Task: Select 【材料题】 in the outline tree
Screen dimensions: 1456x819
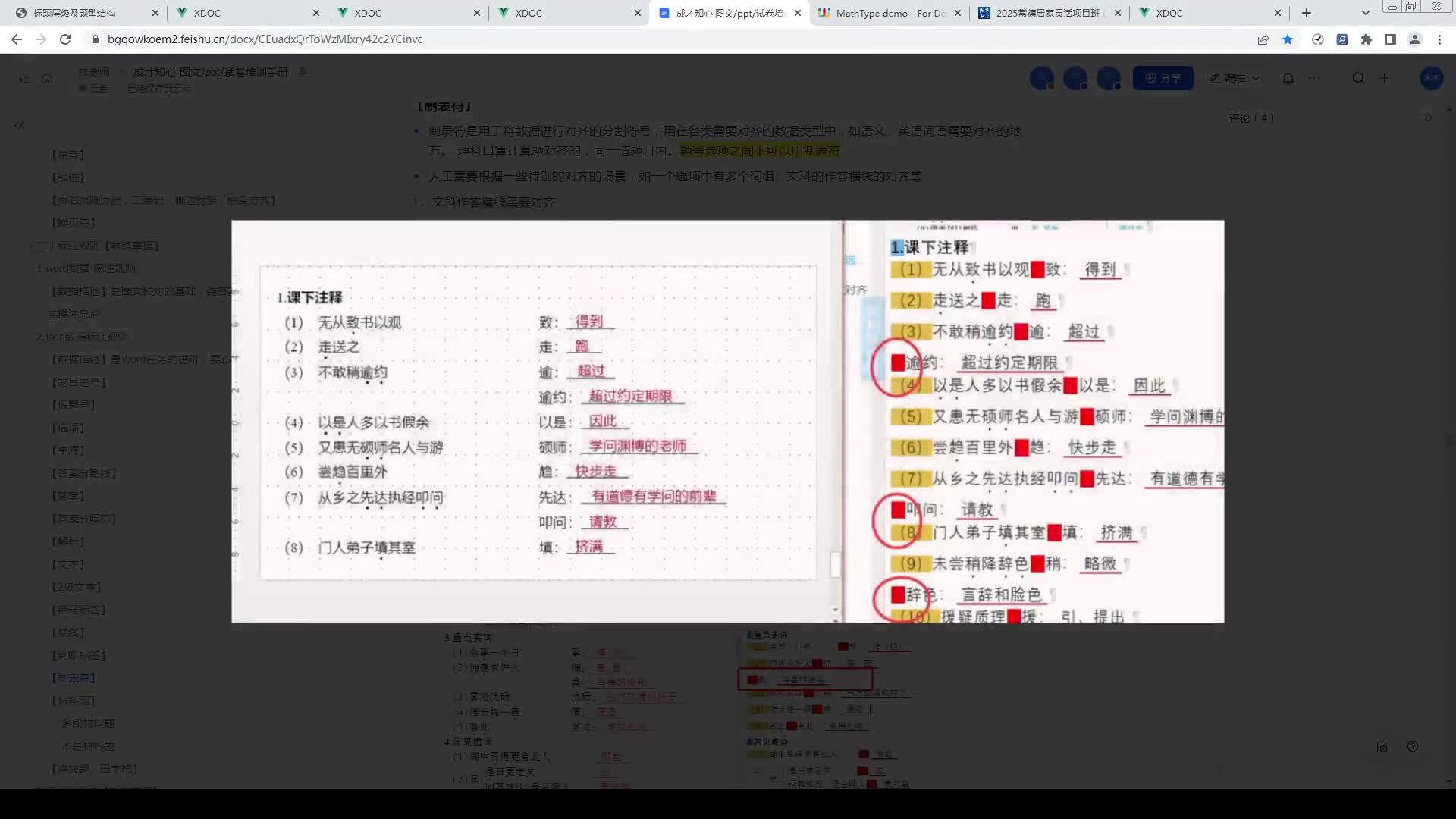Action: click(72, 700)
